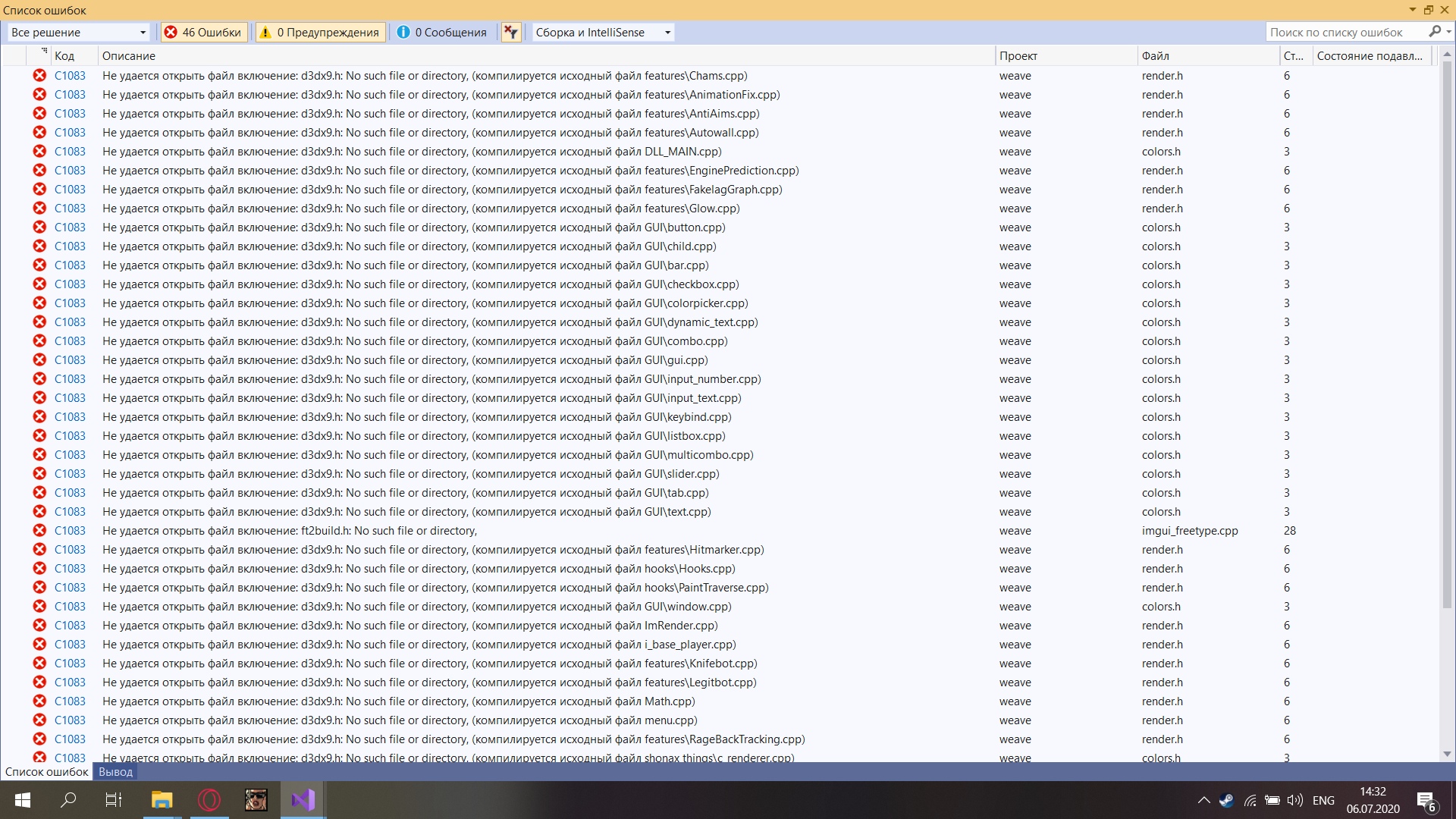Open the notification center icon
This screenshot has width=1456, height=819.
(x=1425, y=800)
